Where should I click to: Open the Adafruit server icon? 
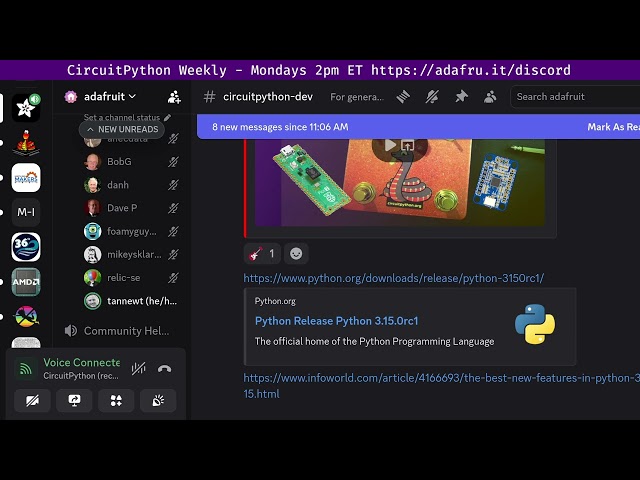click(x=26, y=108)
